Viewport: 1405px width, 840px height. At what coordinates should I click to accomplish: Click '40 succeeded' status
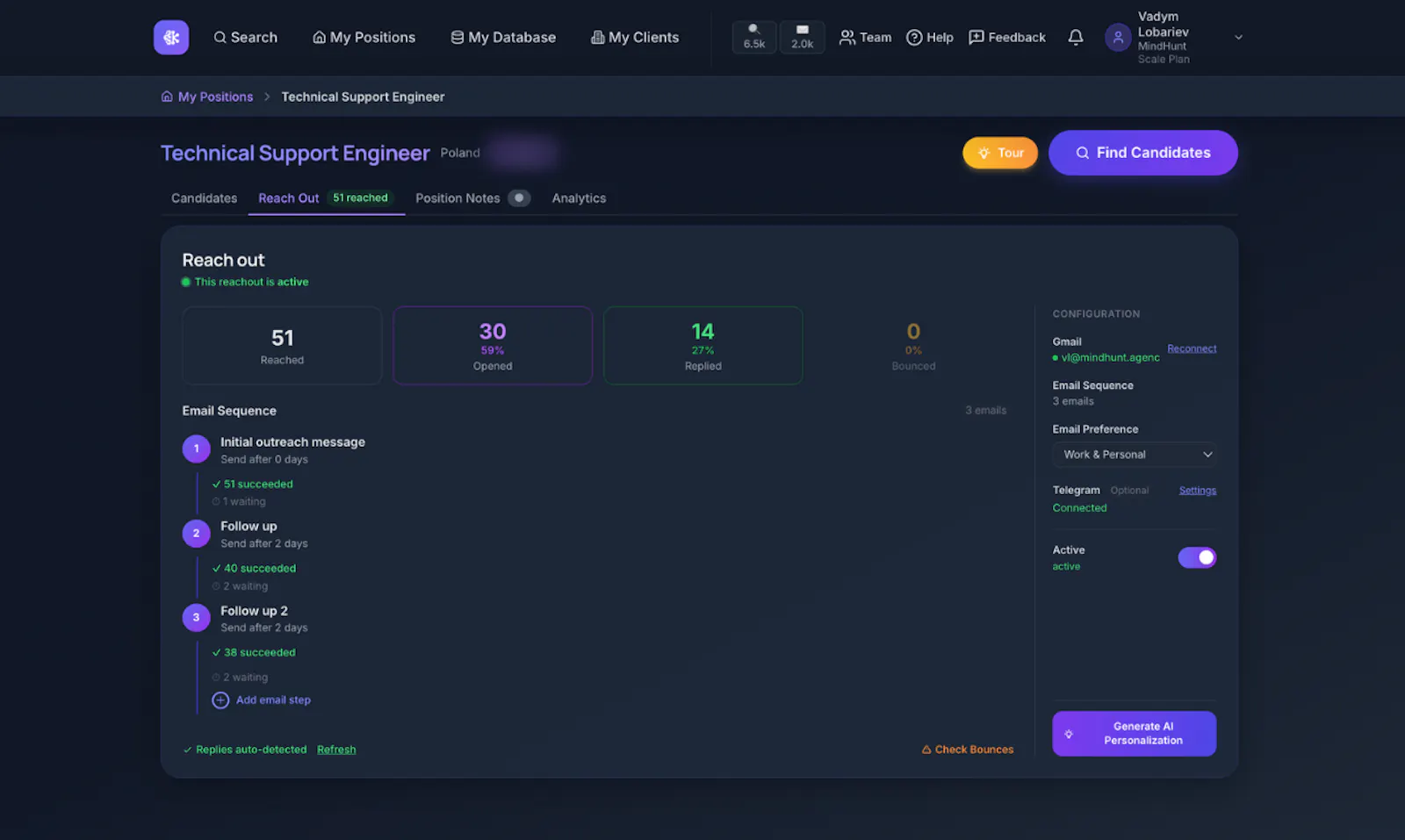click(x=255, y=569)
